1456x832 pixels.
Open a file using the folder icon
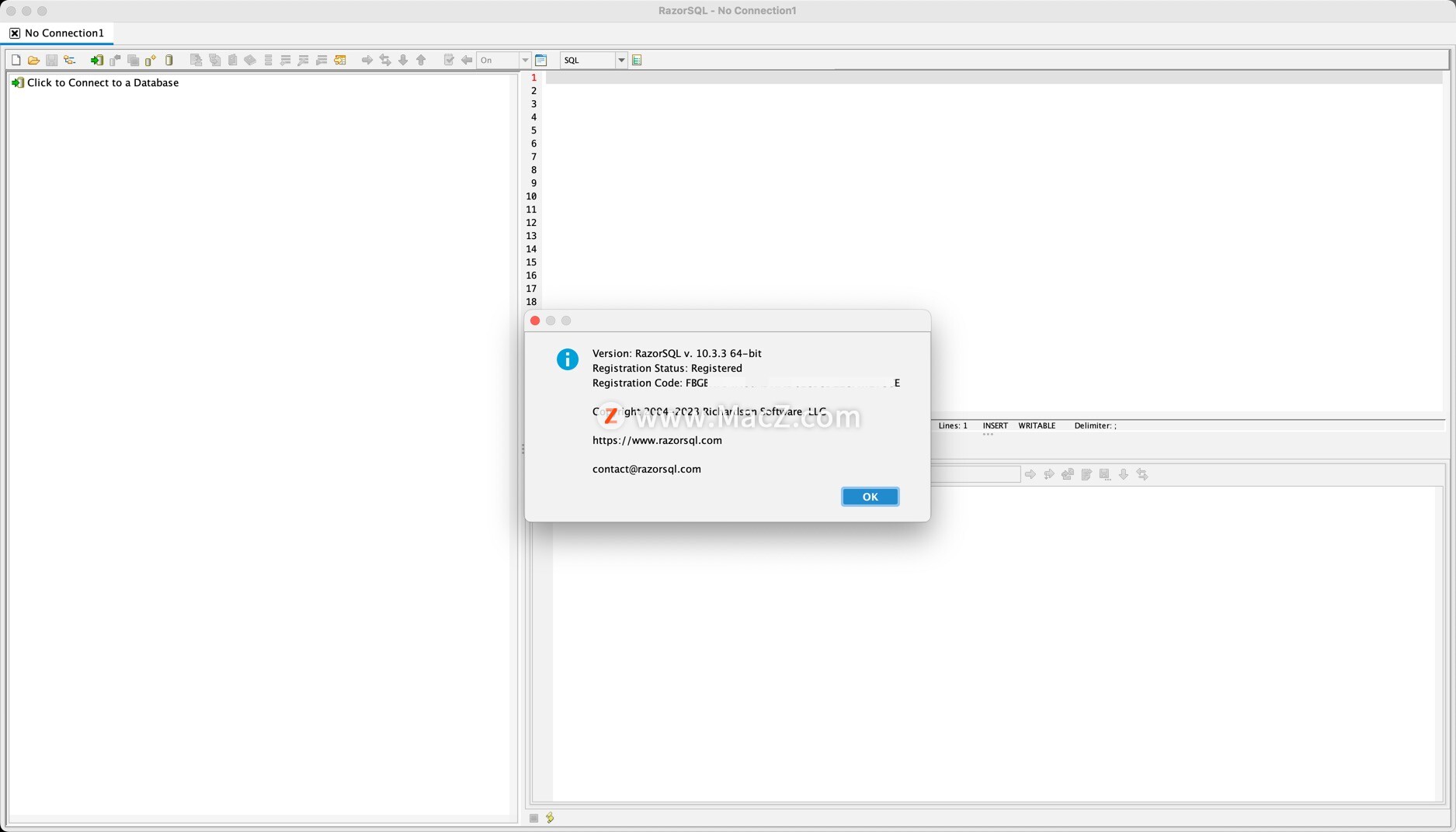pos(33,60)
